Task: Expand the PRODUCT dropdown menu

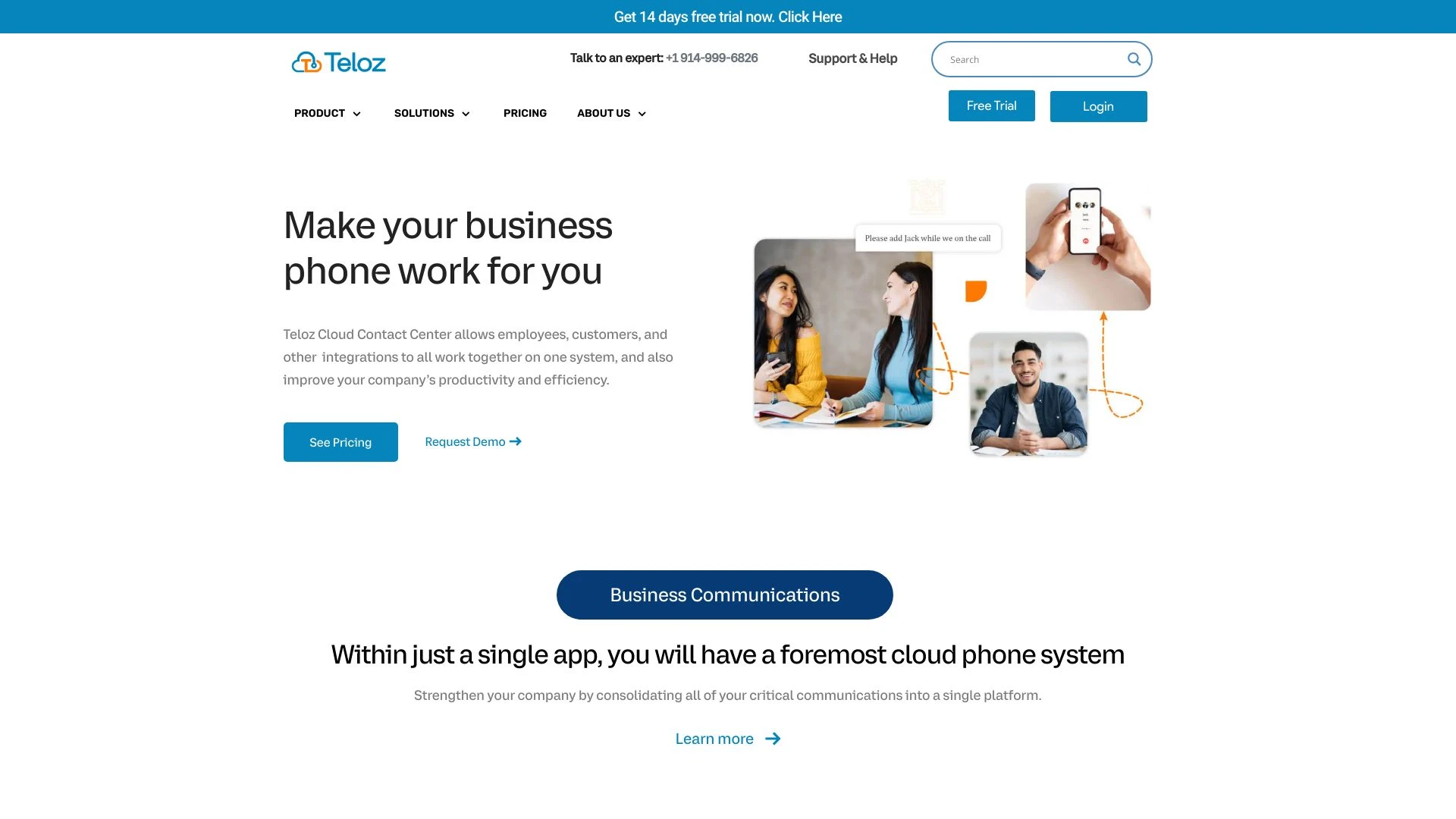Action: click(x=327, y=113)
